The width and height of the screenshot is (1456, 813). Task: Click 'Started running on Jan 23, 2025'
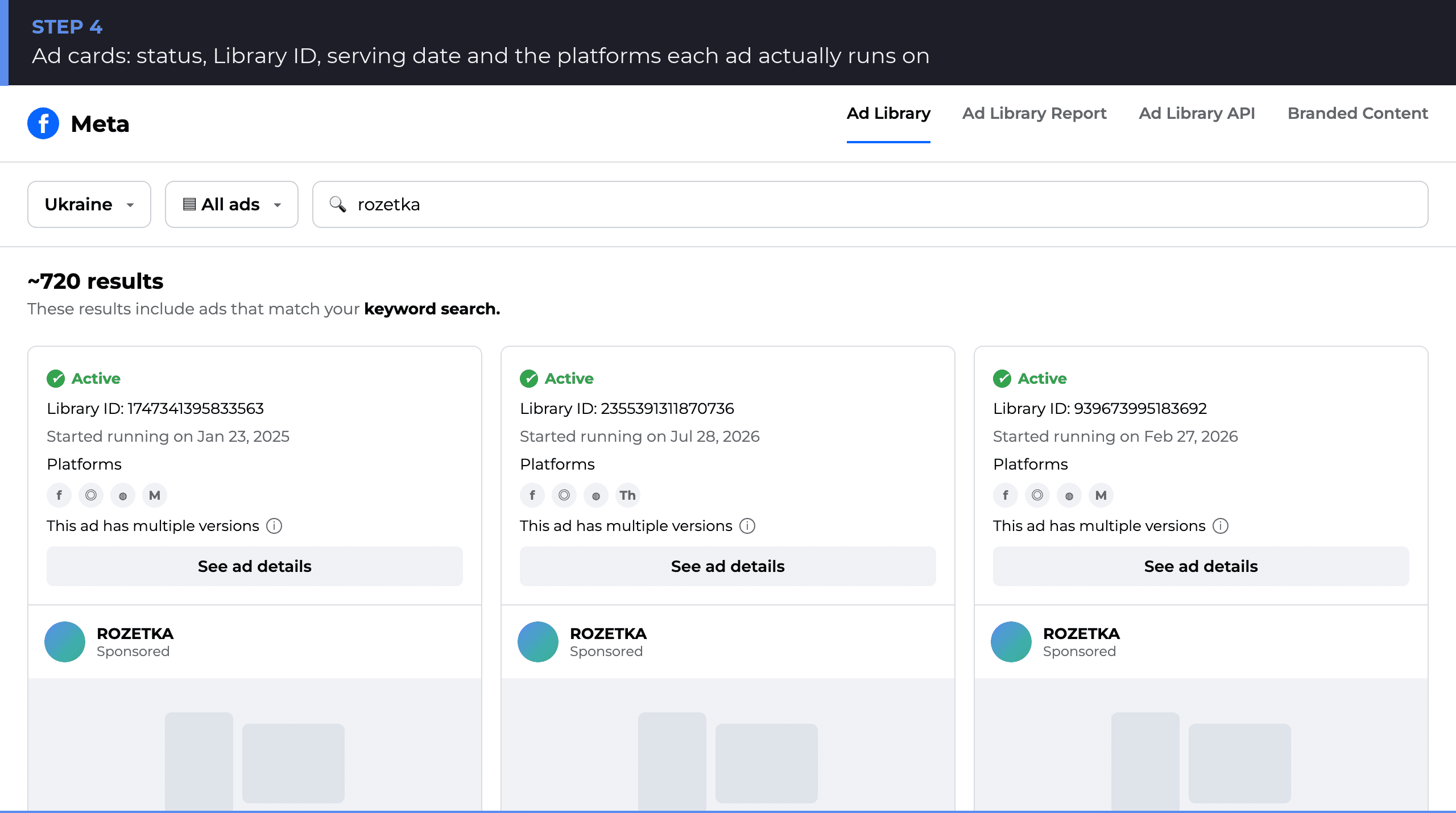click(x=168, y=436)
